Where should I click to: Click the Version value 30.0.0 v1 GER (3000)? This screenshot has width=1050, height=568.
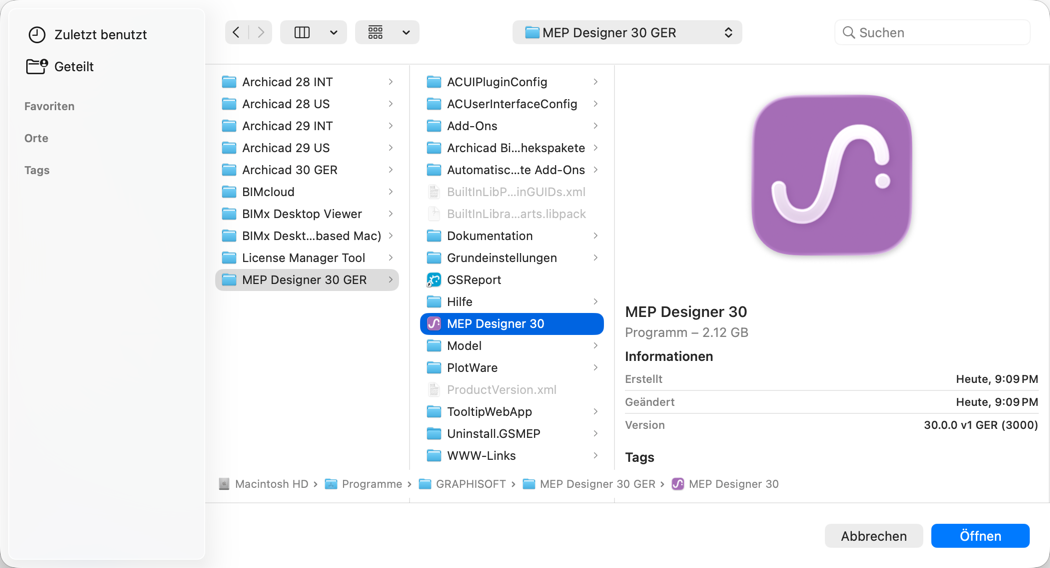coord(981,425)
